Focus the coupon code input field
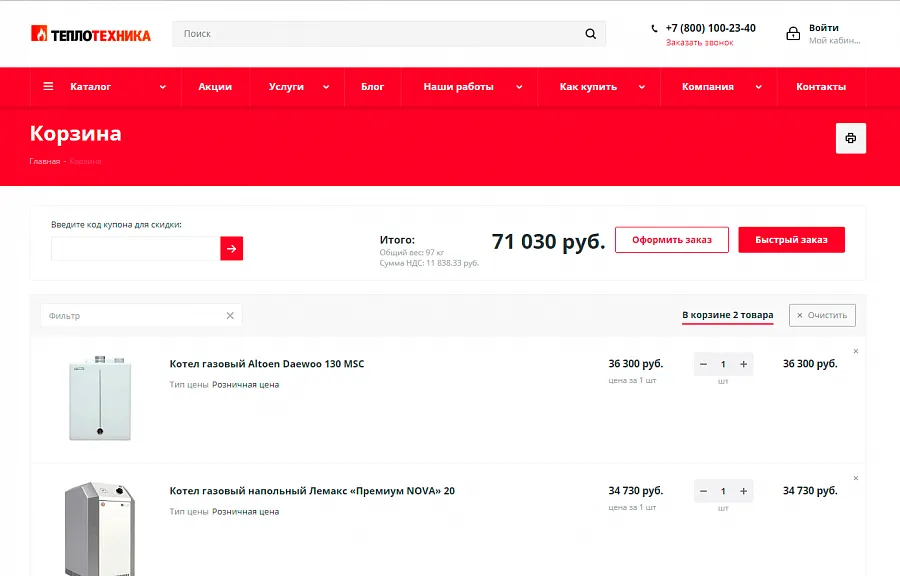Screen dimensions: 900x576 point(135,248)
